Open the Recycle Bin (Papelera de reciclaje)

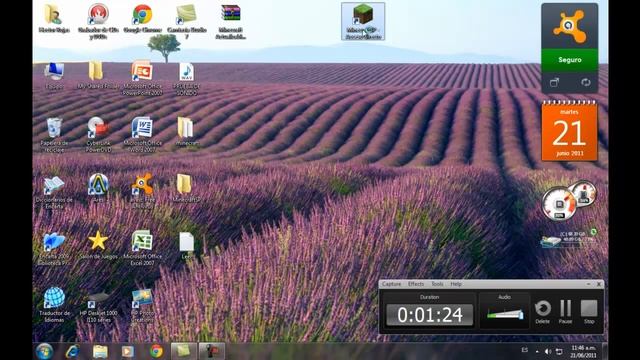pyautogui.click(x=54, y=135)
